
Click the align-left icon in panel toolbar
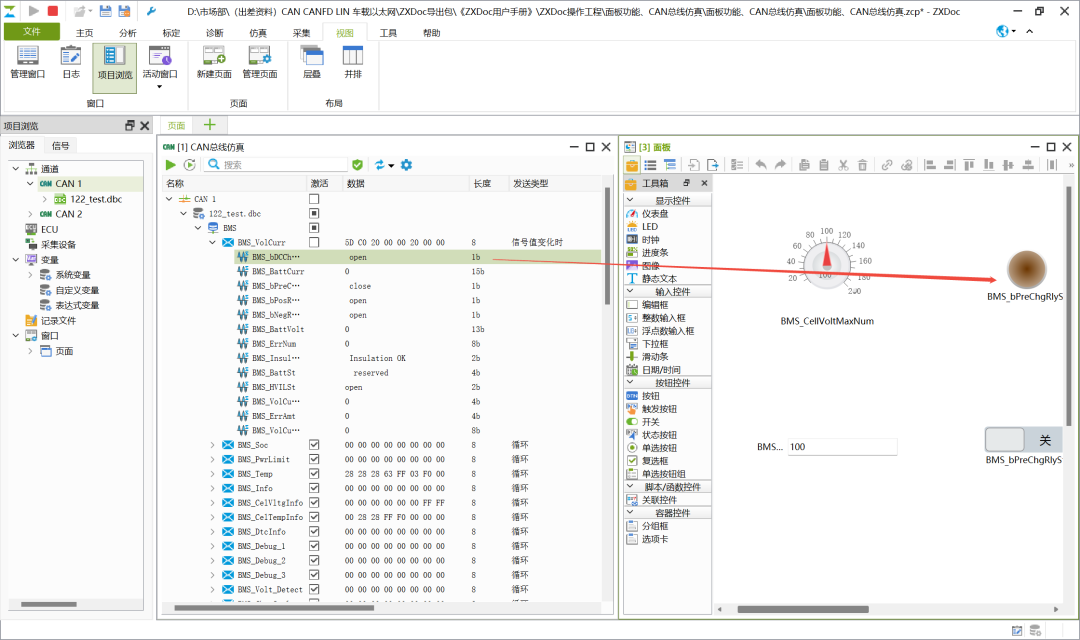click(x=930, y=165)
